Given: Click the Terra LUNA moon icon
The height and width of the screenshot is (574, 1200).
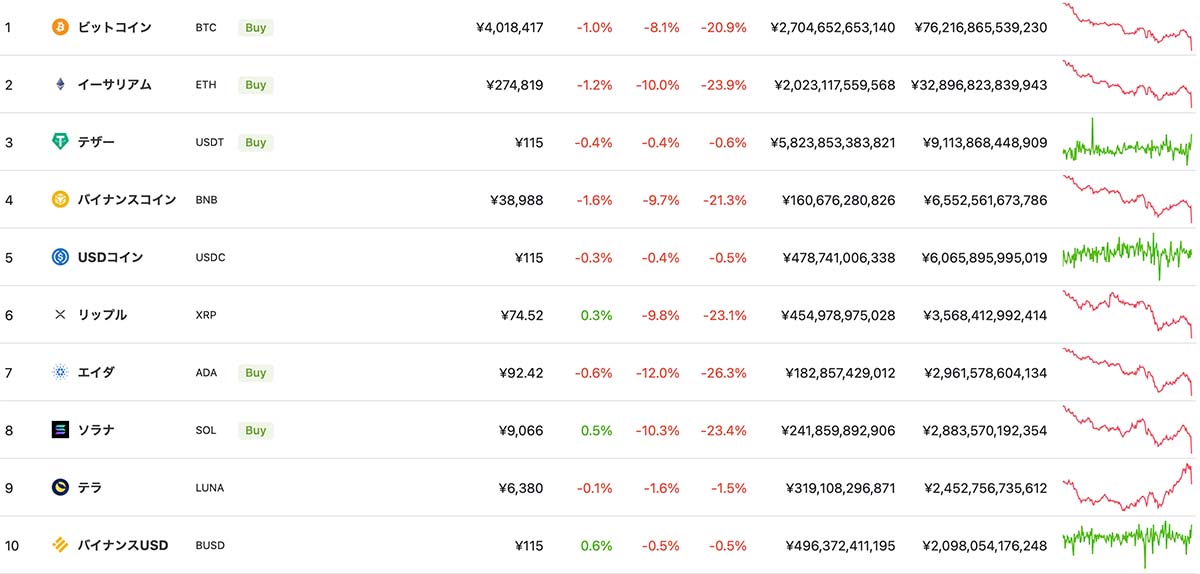Looking at the screenshot, I should [60, 487].
